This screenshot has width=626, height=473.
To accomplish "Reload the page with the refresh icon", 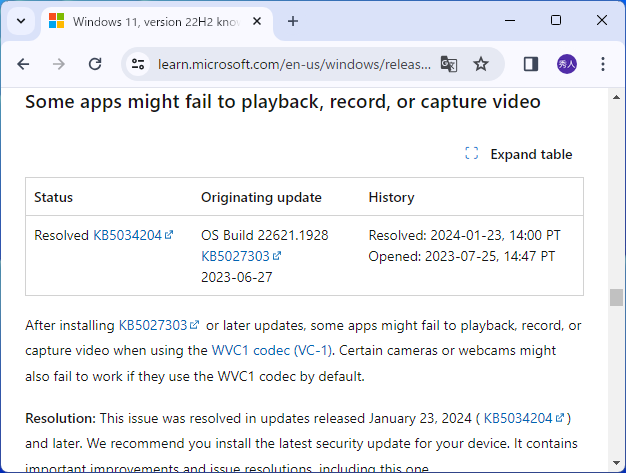I will click(x=95, y=64).
